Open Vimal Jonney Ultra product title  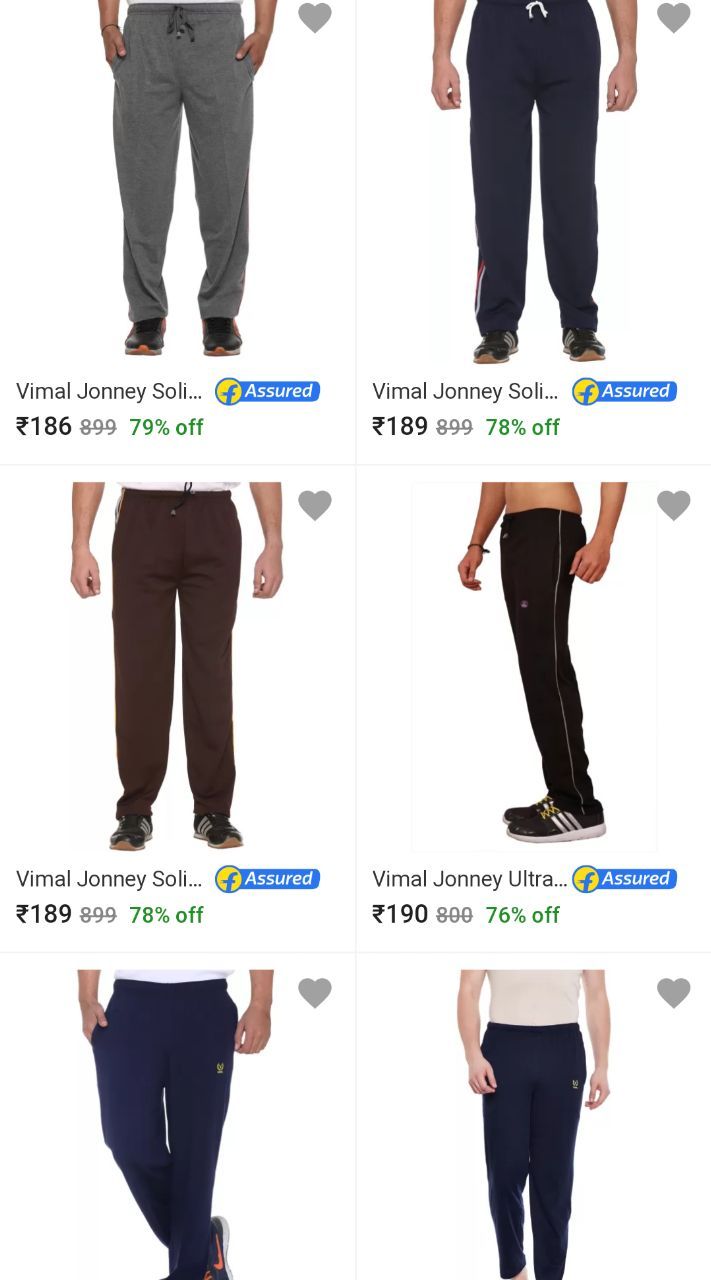pos(469,879)
